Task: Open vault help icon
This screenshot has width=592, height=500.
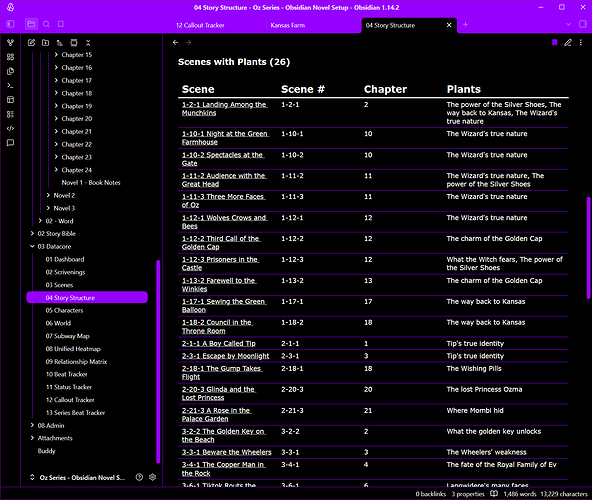Action: pyautogui.click(x=139, y=477)
